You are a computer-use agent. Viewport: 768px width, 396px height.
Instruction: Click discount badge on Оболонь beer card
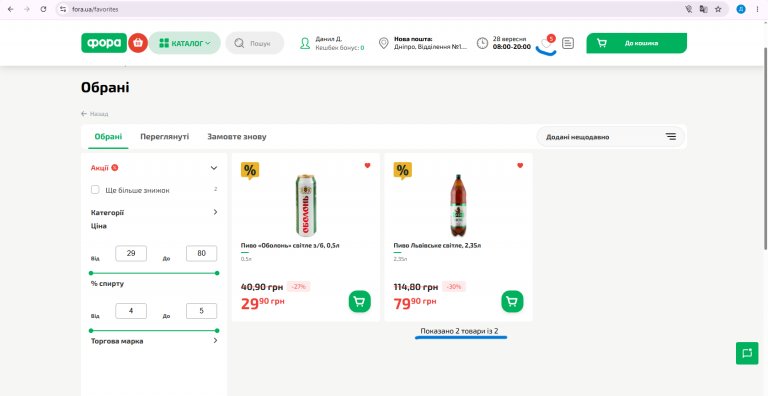tap(250, 171)
